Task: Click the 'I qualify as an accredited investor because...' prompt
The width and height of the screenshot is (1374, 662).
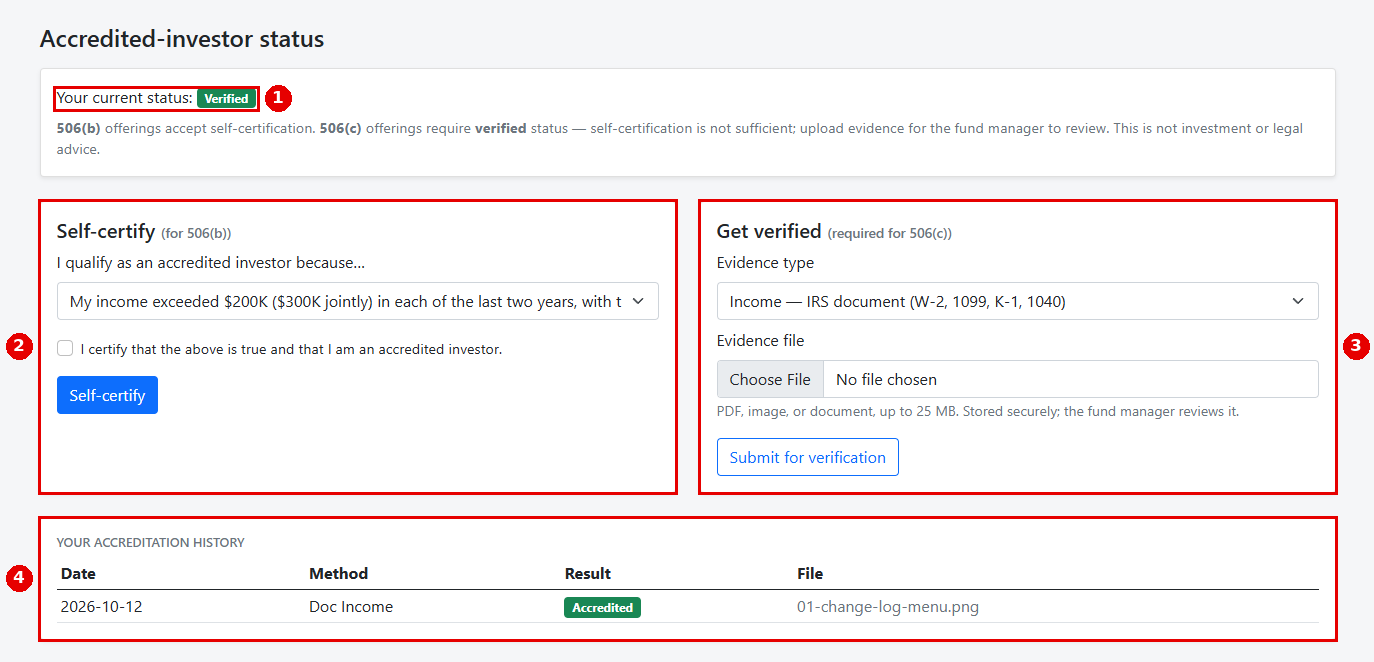Action: click(211, 262)
